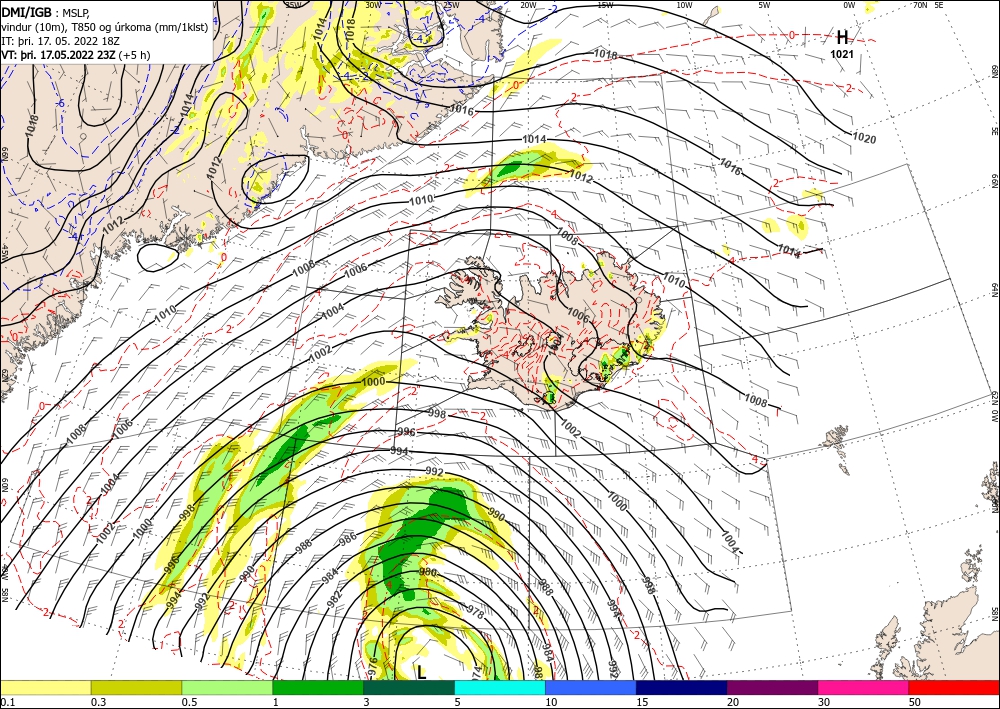Pick the blue 10–15 legend swatch
The height and width of the screenshot is (709, 1000).
[591, 687]
